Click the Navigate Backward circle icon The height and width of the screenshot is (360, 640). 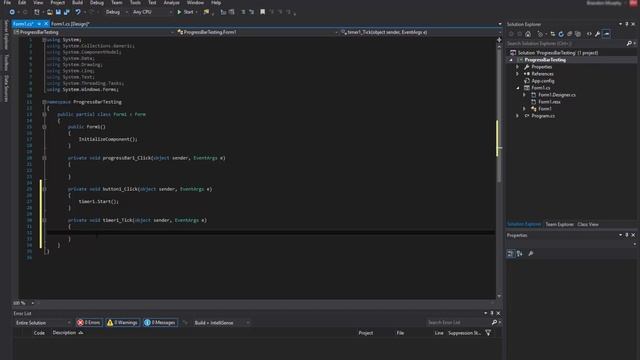pos(12,12)
